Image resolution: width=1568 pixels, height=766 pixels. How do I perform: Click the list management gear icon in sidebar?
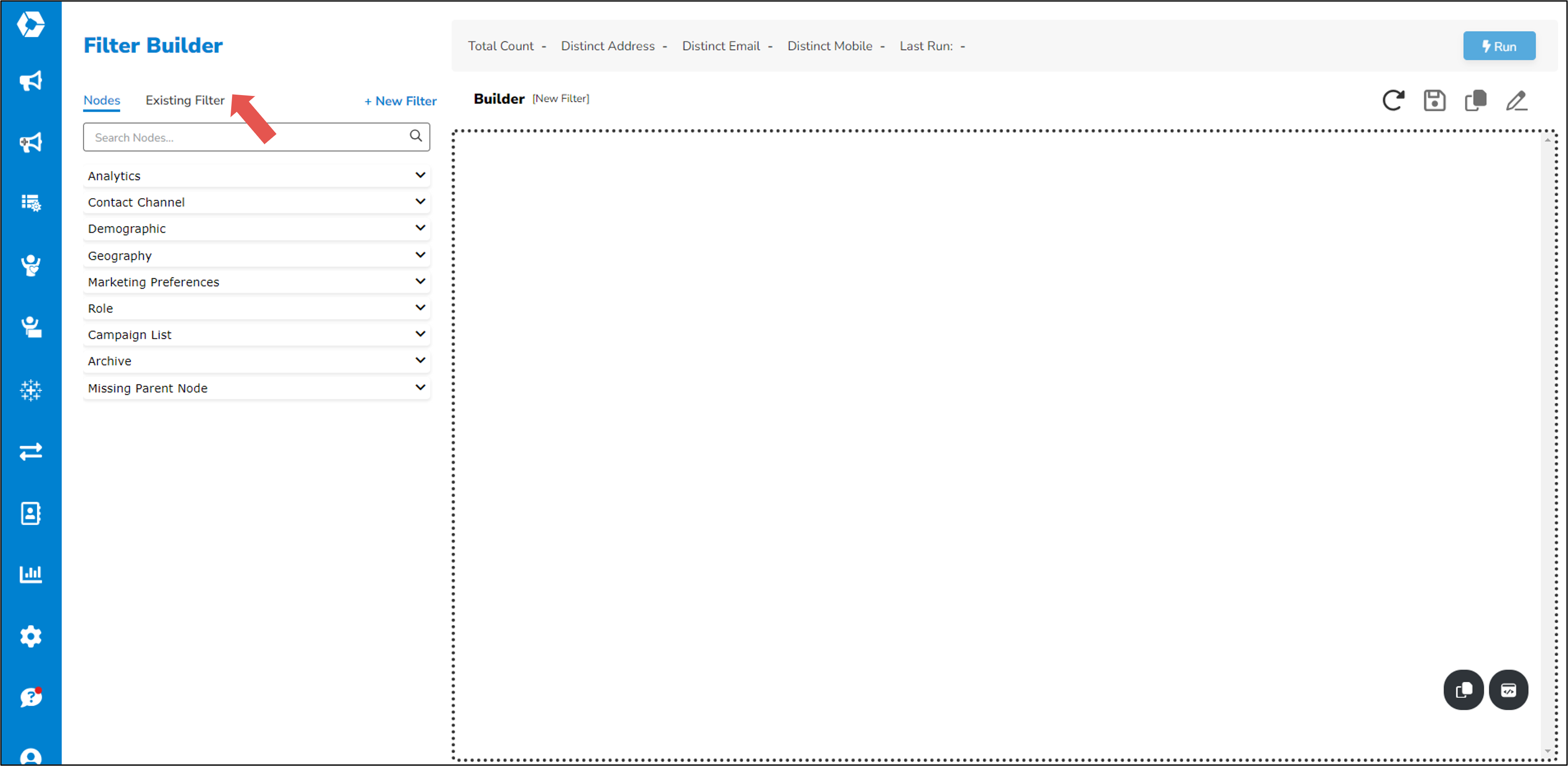tap(31, 203)
